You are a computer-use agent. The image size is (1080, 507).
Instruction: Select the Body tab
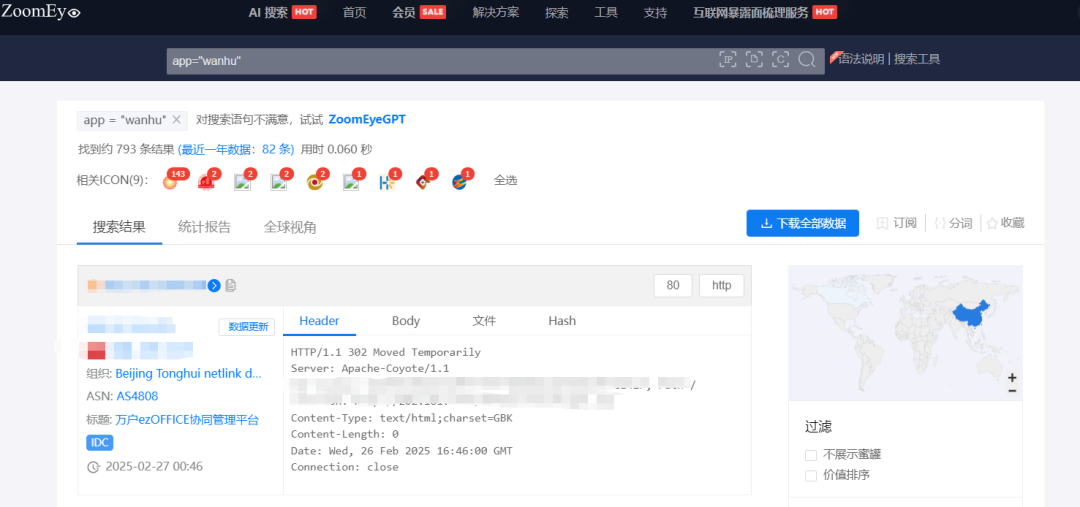click(406, 320)
